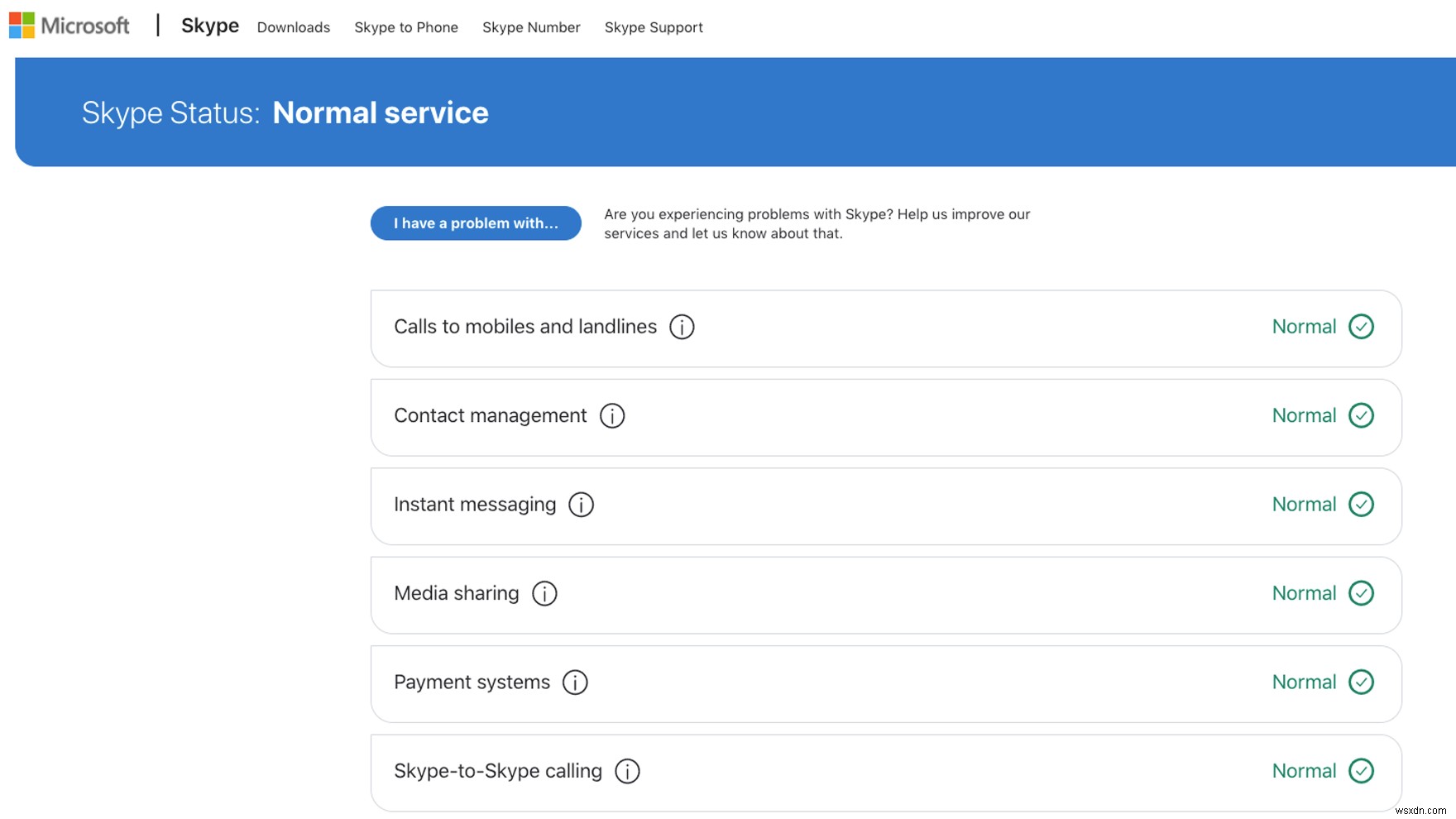Click the Contact management info icon
Viewport: 1456px width, 819px height.
point(612,415)
